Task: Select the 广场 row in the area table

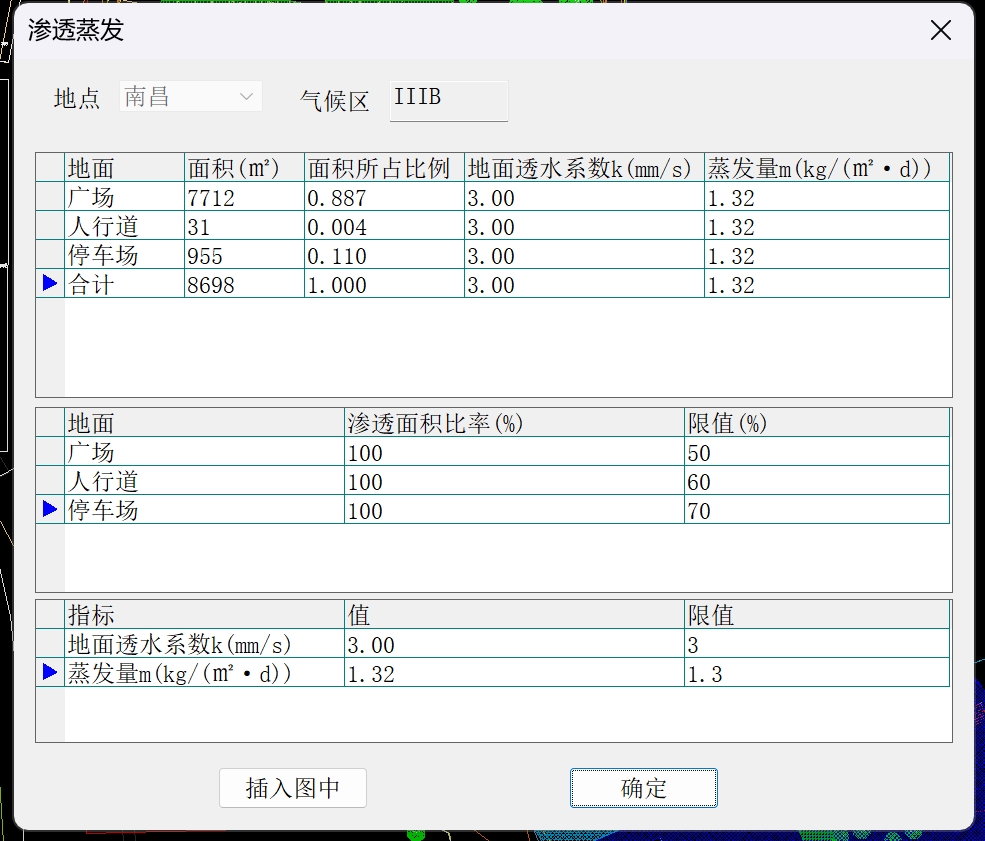Action: click(124, 197)
